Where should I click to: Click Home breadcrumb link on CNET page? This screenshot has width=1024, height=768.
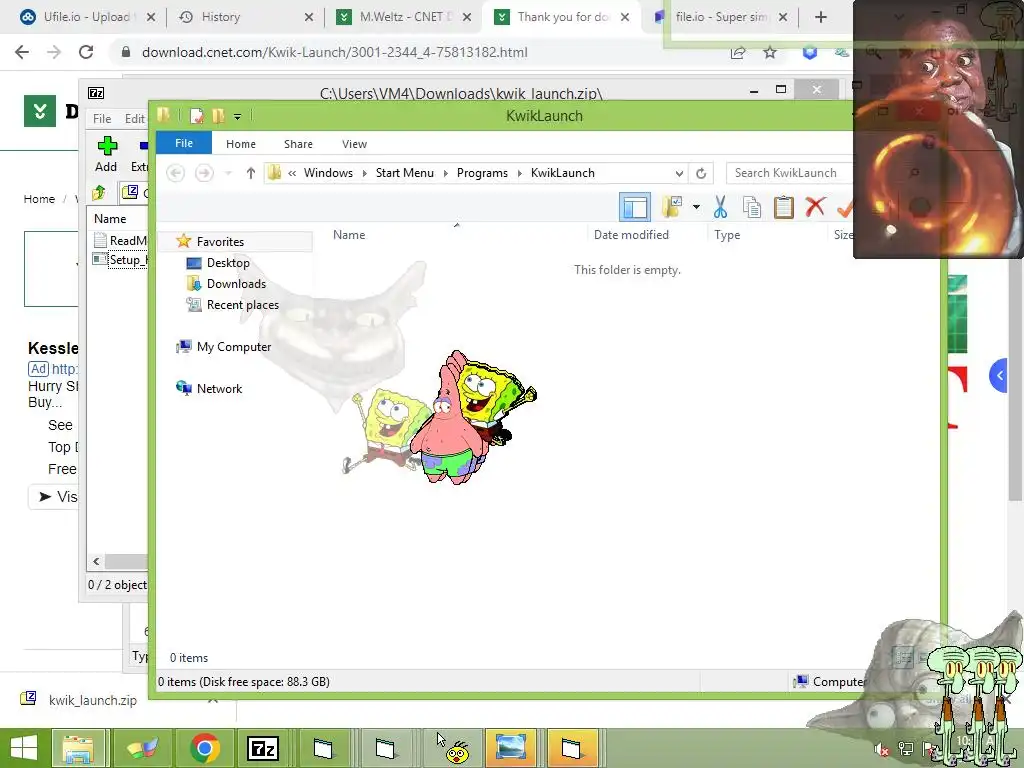(39, 199)
